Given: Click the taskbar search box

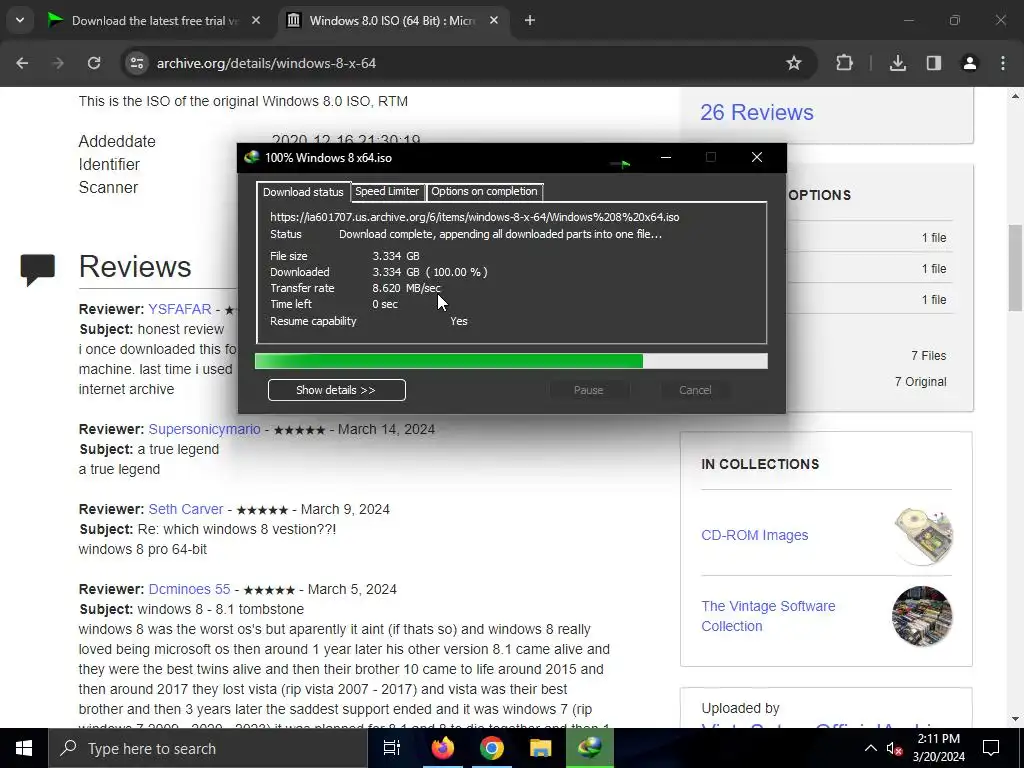Looking at the screenshot, I should coord(208,748).
